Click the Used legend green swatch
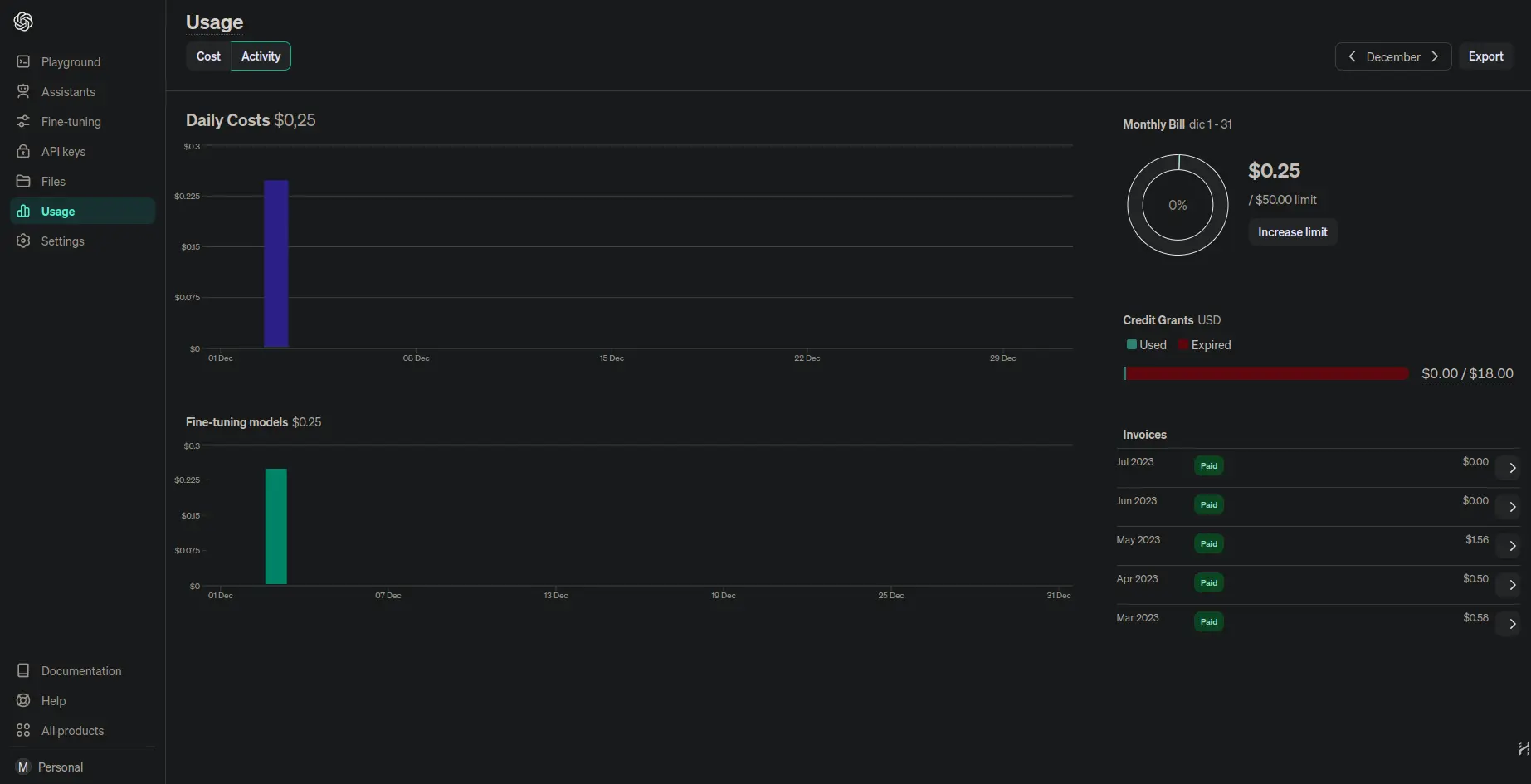 click(x=1131, y=345)
